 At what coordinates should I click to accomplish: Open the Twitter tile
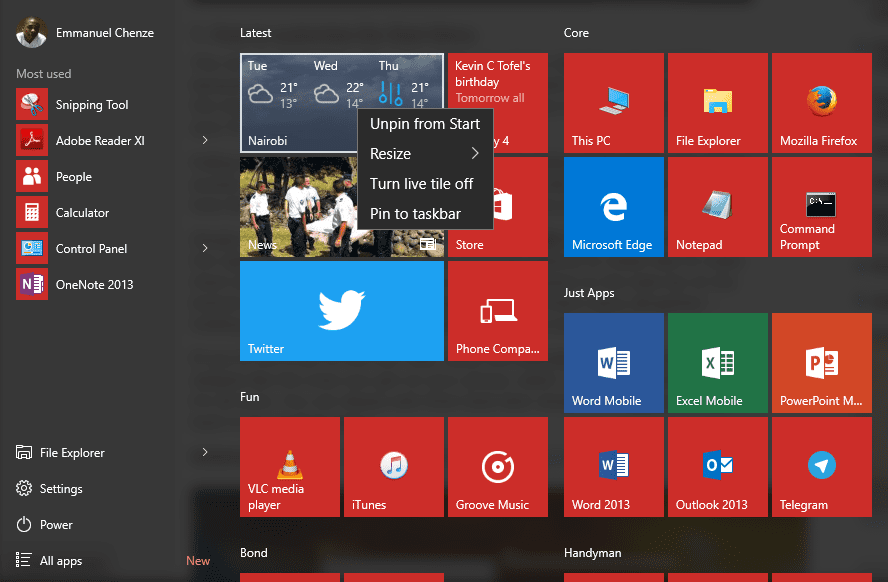[x=342, y=311]
